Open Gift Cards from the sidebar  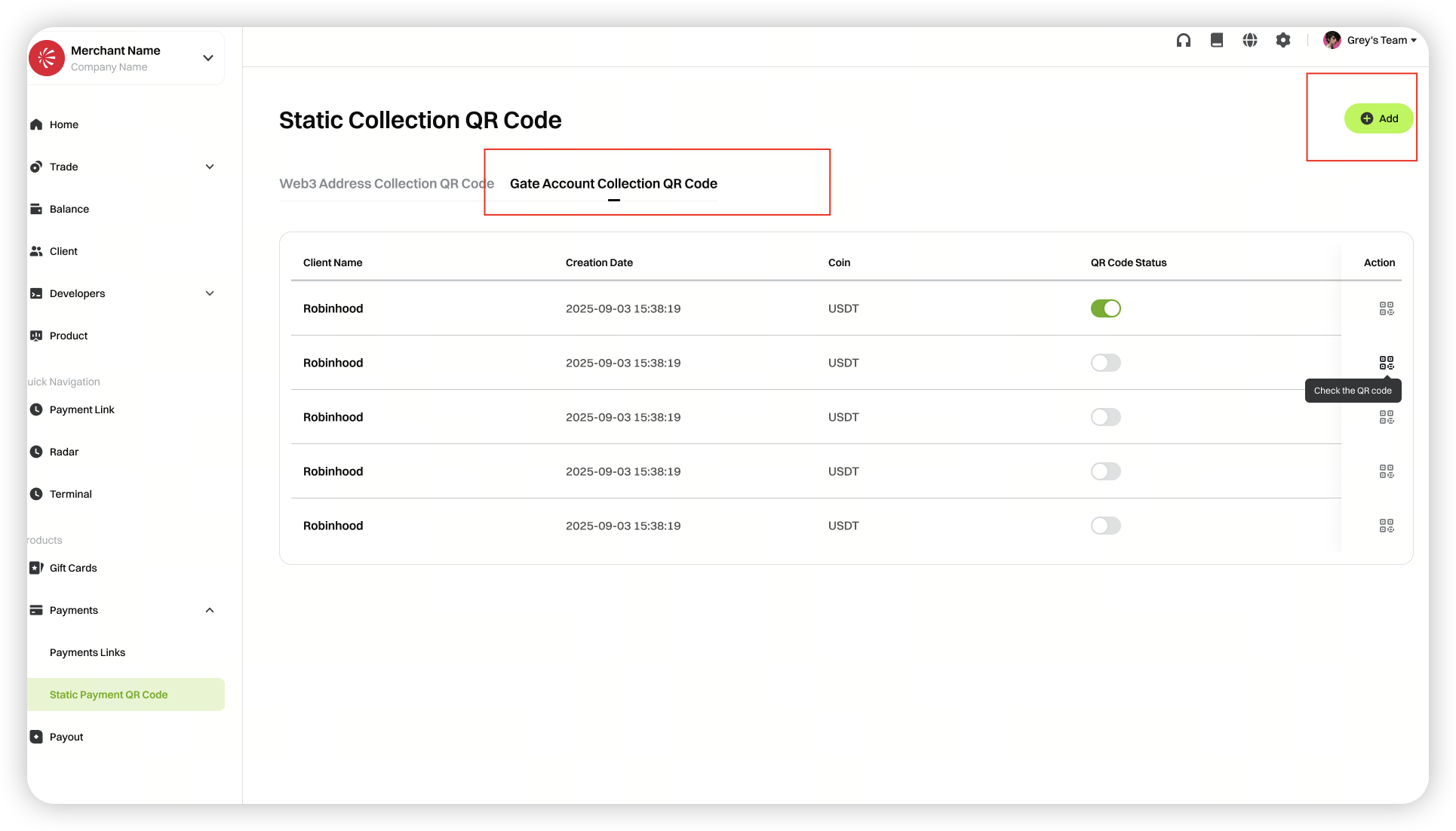pyautogui.click(x=73, y=568)
